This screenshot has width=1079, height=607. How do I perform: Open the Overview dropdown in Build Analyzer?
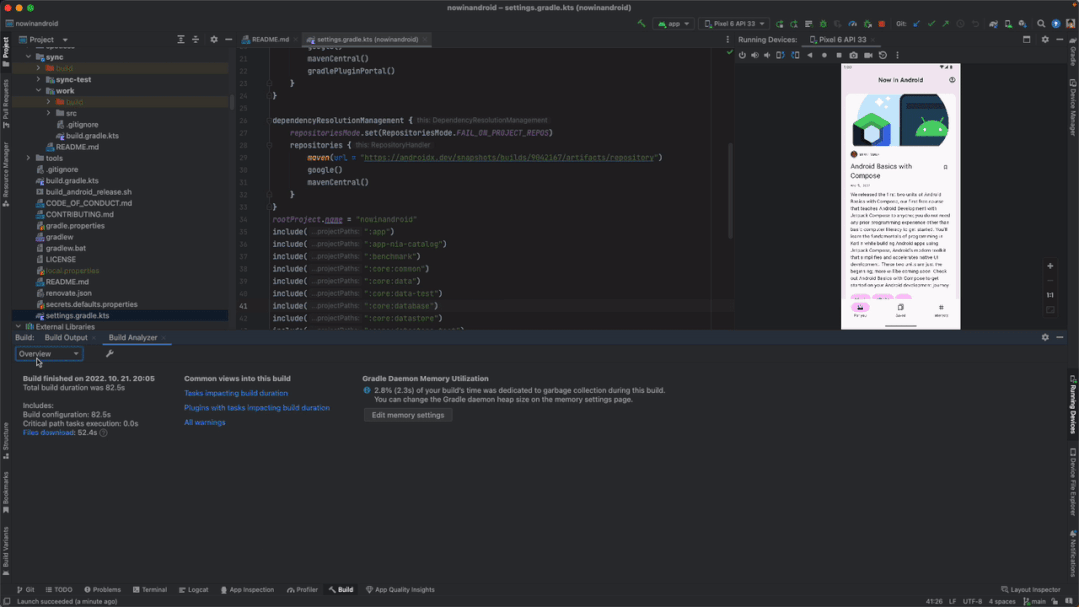pyautogui.click(x=49, y=354)
